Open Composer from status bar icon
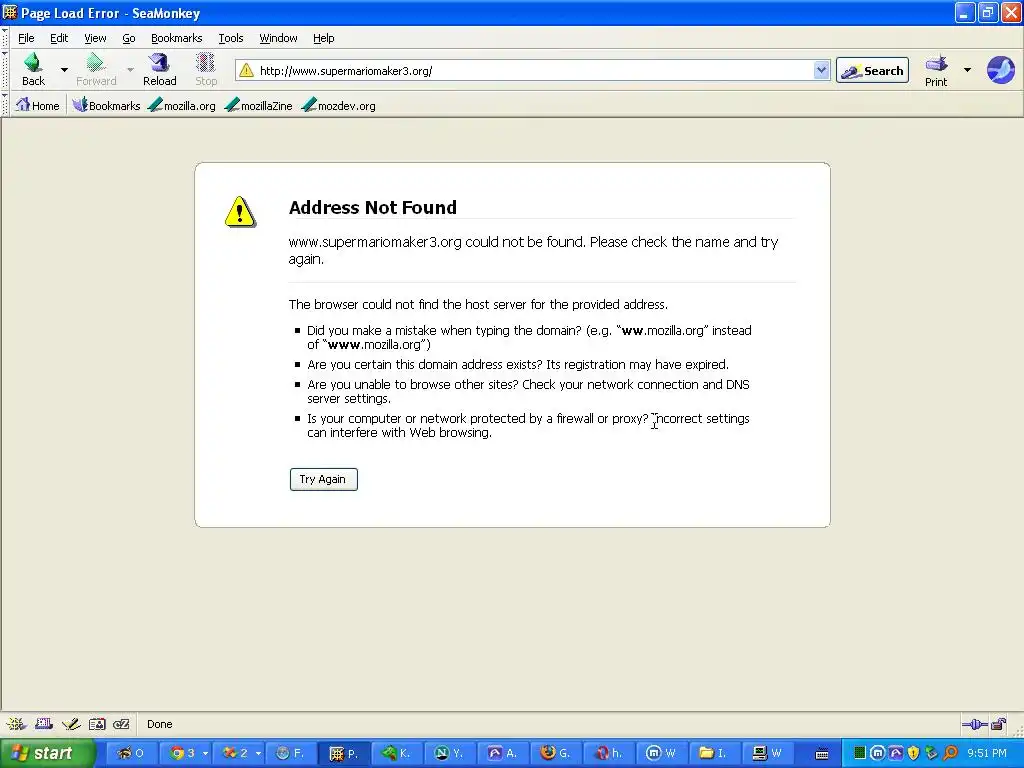The image size is (1024, 768). [71, 724]
